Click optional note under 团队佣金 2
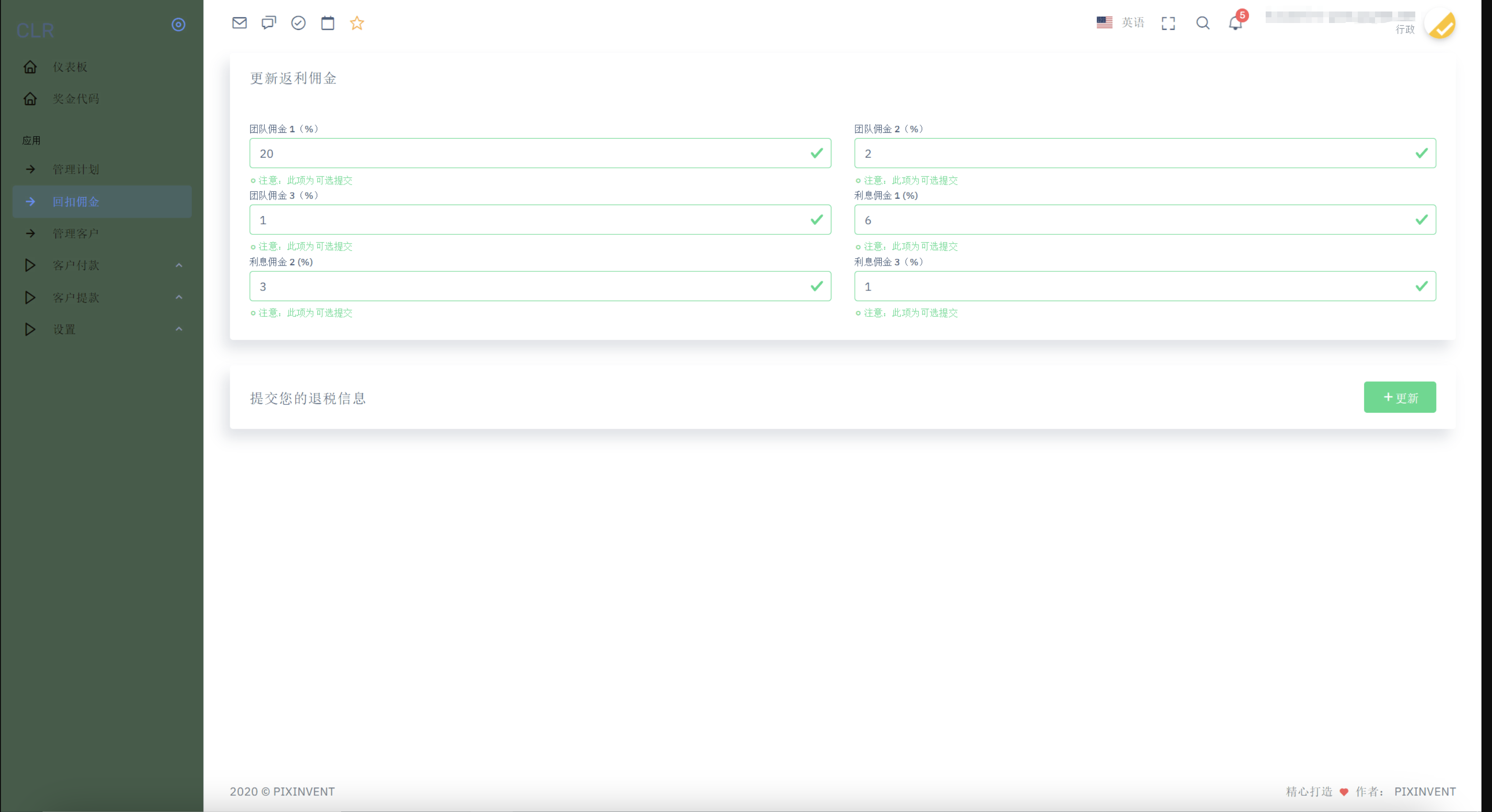 coord(907,180)
